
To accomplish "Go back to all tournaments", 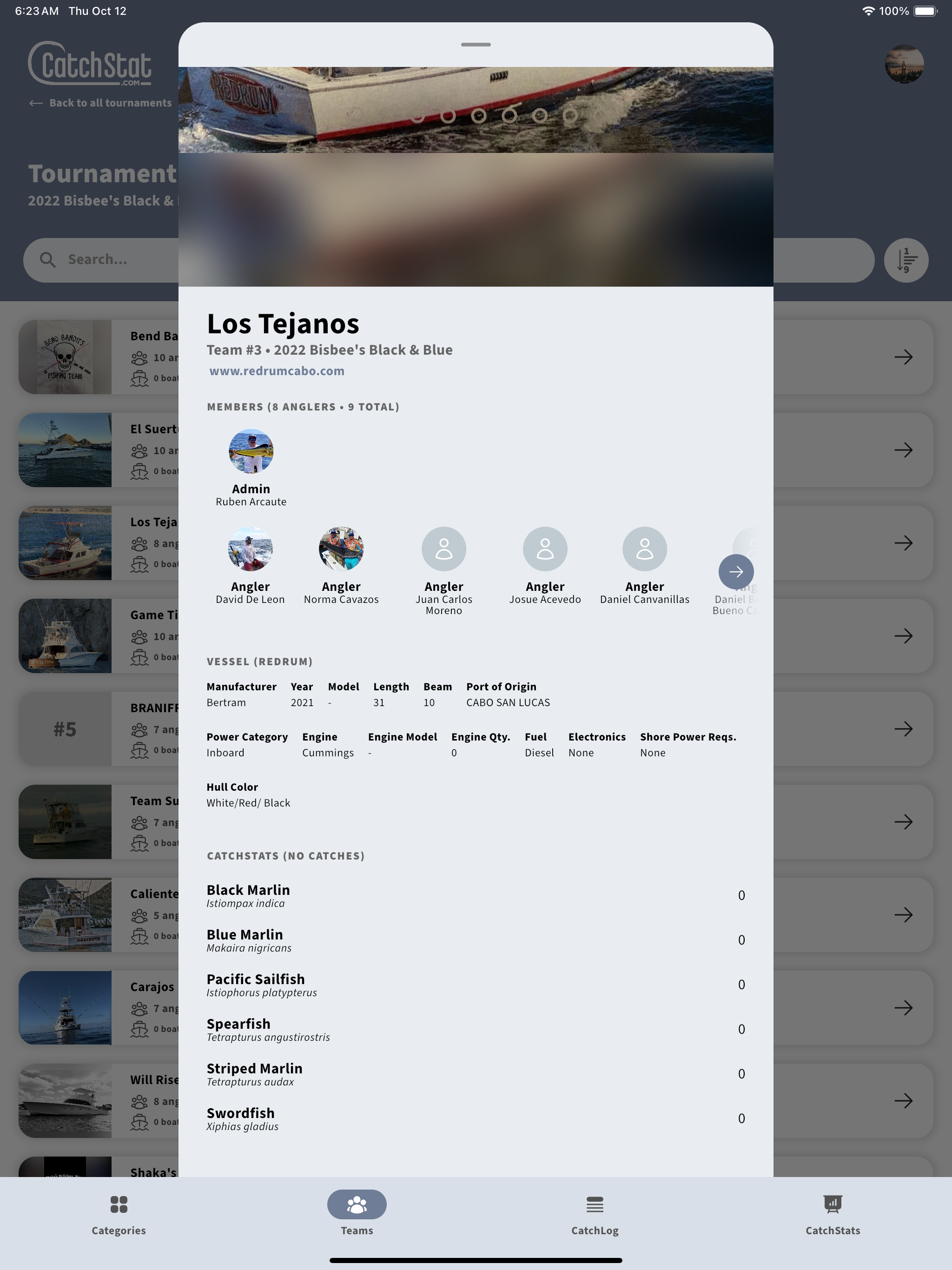I will pyautogui.click(x=100, y=103).
